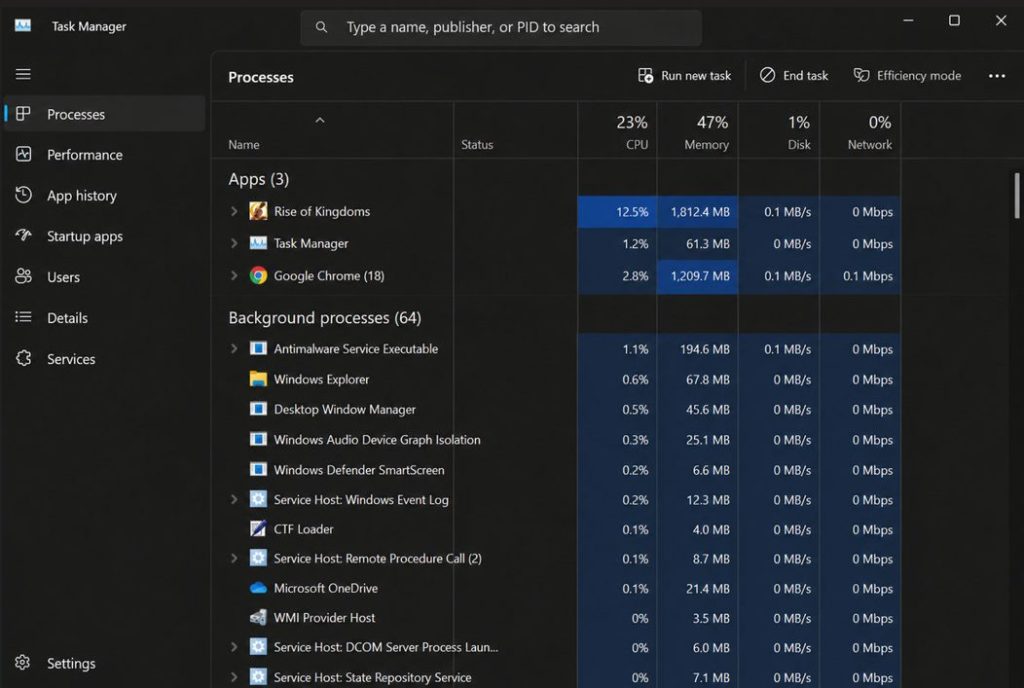The image size is (1024, 688).
Task: Sort by the Disk column header
Action: click(779, 132)
